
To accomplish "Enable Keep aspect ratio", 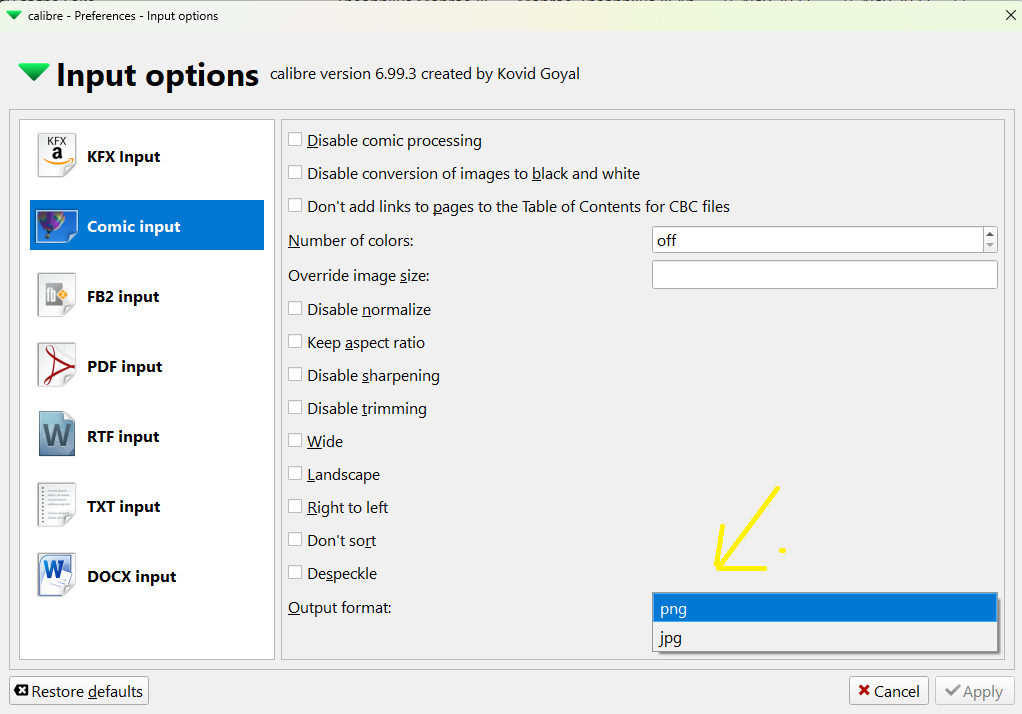I will coord(295,342).
